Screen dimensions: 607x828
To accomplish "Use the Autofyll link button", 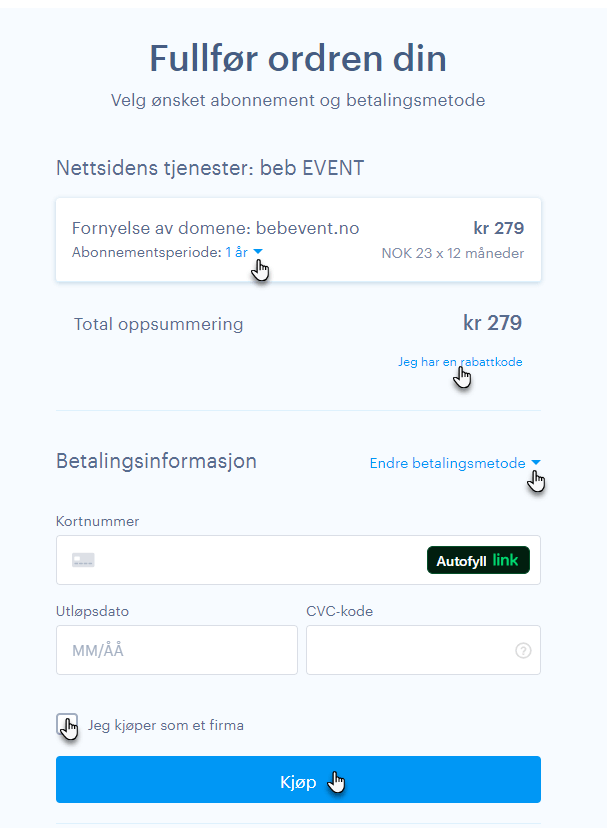I will (x=478, y=560).
